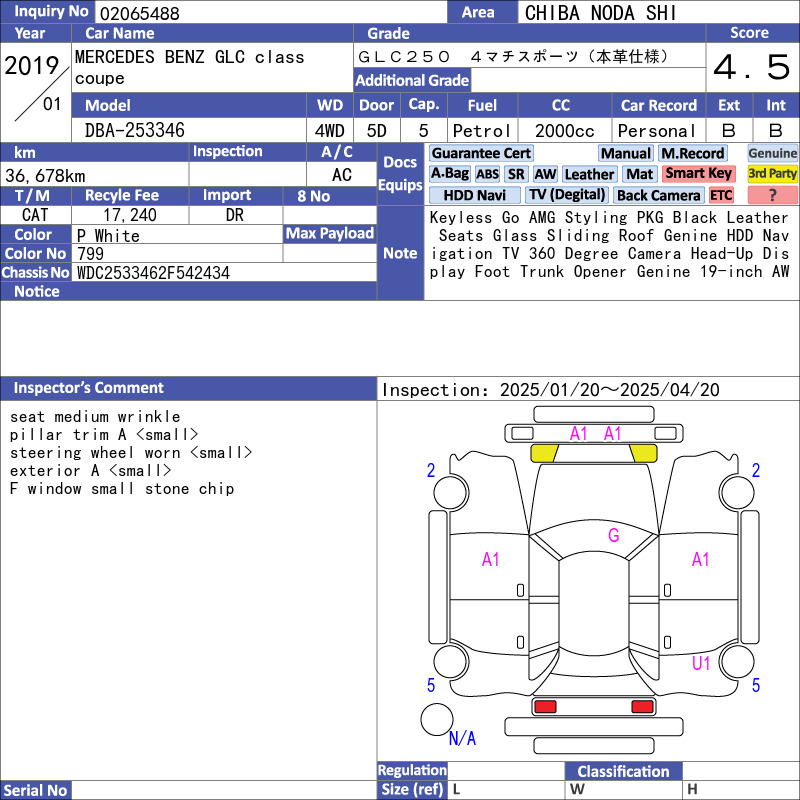This screenshot has height=800, width=800.
Task: Toggle the ABS equipment indicator
Action: [487, 174]
